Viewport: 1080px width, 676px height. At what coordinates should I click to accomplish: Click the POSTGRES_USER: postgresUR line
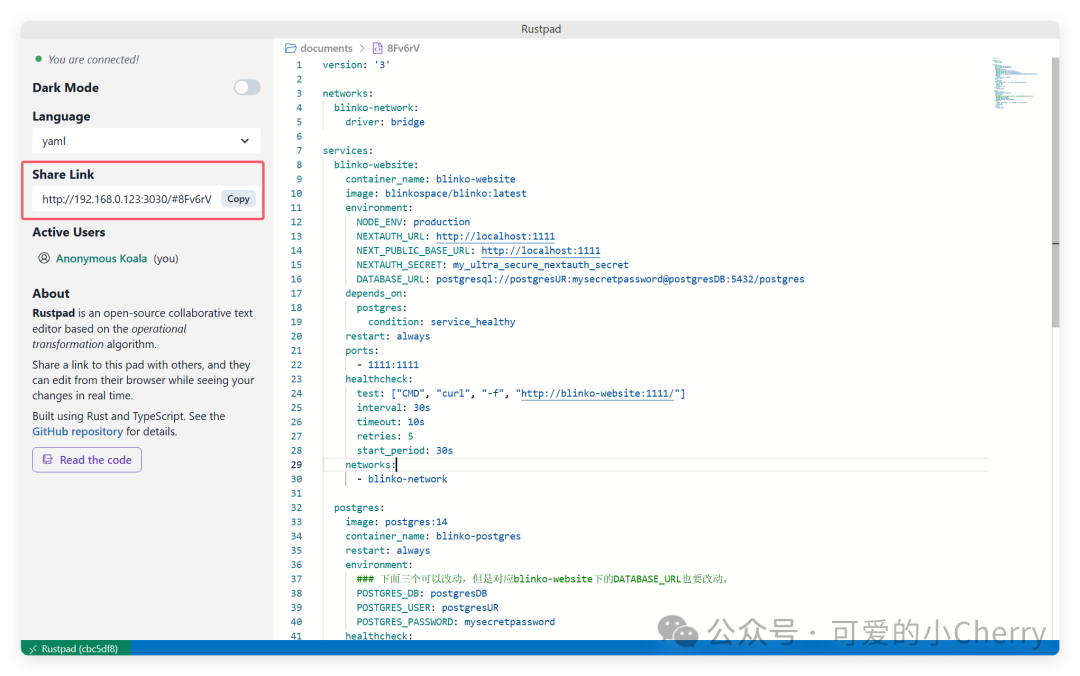427,608
